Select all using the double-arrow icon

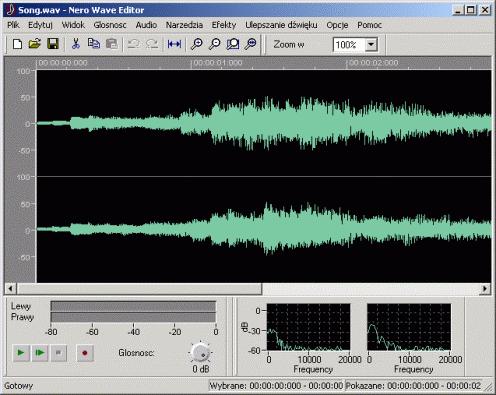174,44
